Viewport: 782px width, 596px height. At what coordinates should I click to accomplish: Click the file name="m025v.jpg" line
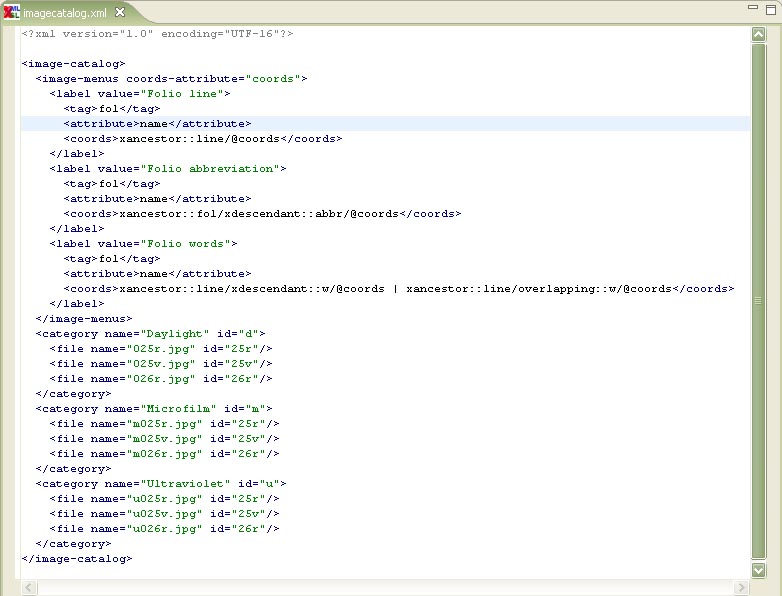pos(164,439)
